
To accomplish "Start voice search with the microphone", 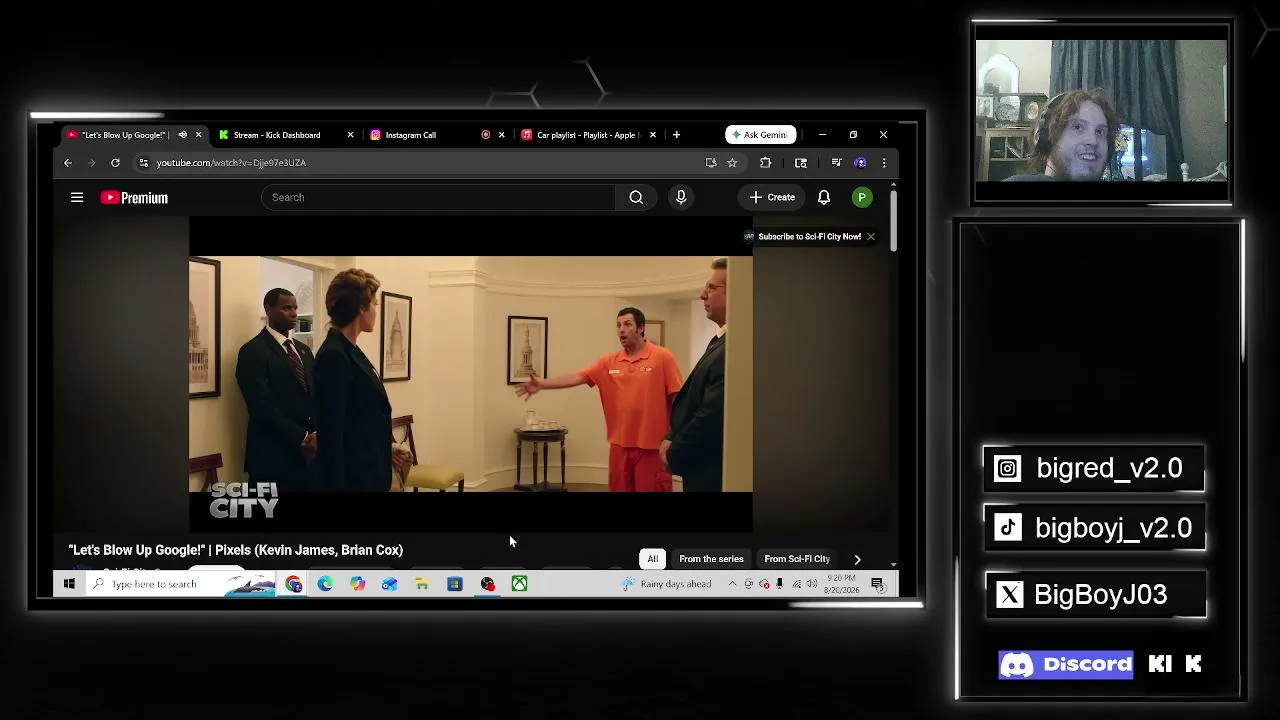I will click(x=681, y=197).
